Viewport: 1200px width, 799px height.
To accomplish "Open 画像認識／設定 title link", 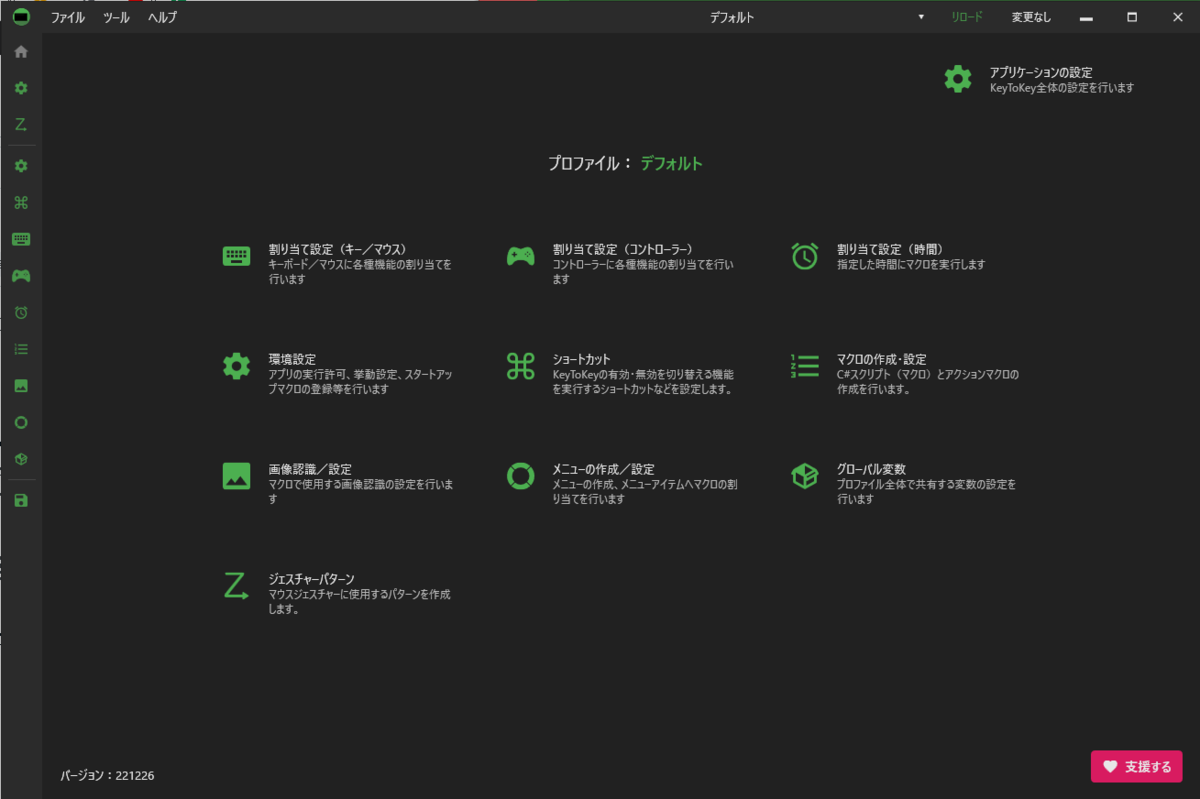I will tap(310, 469).
